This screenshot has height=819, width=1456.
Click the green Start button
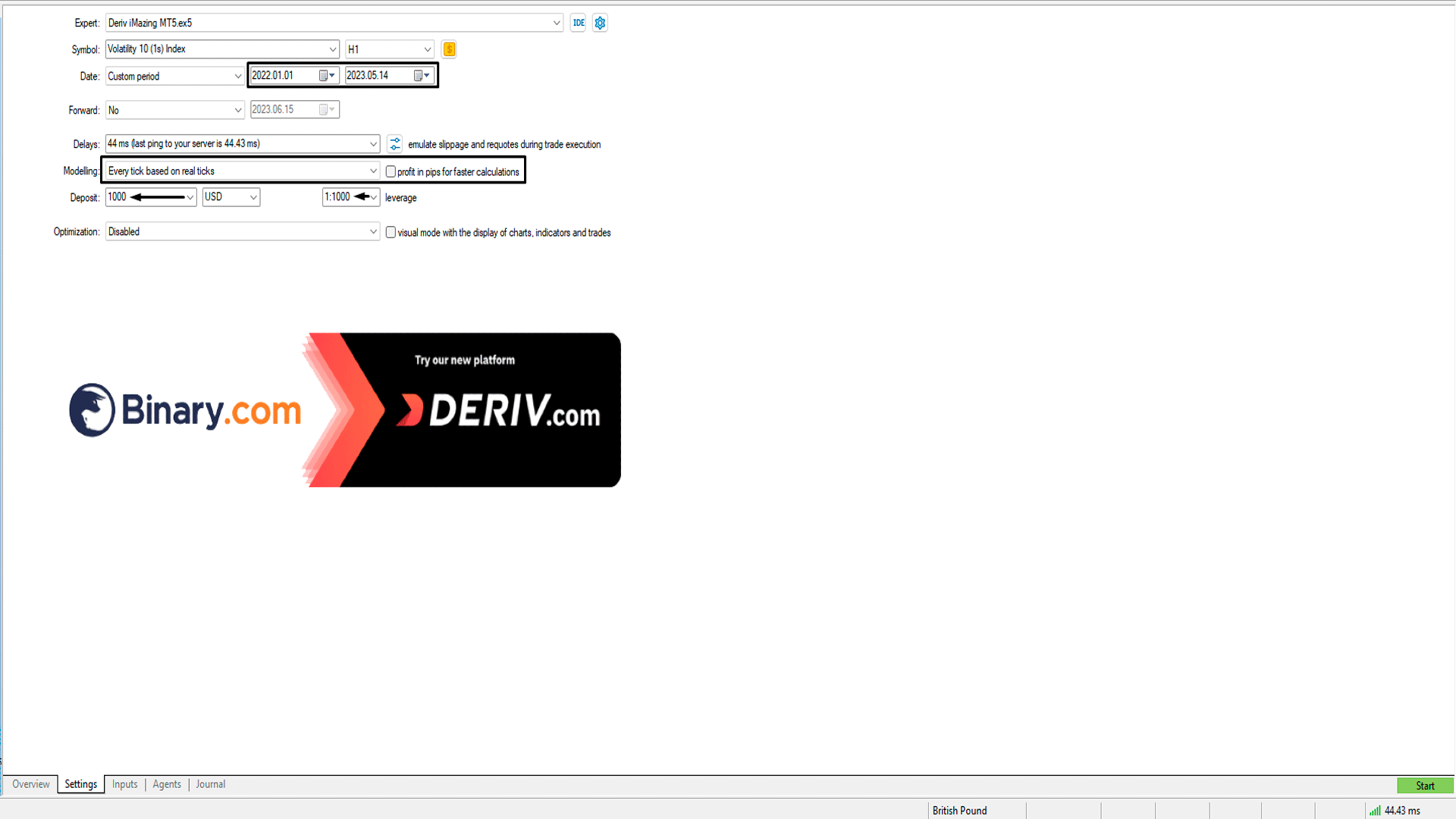point(1425,786)
